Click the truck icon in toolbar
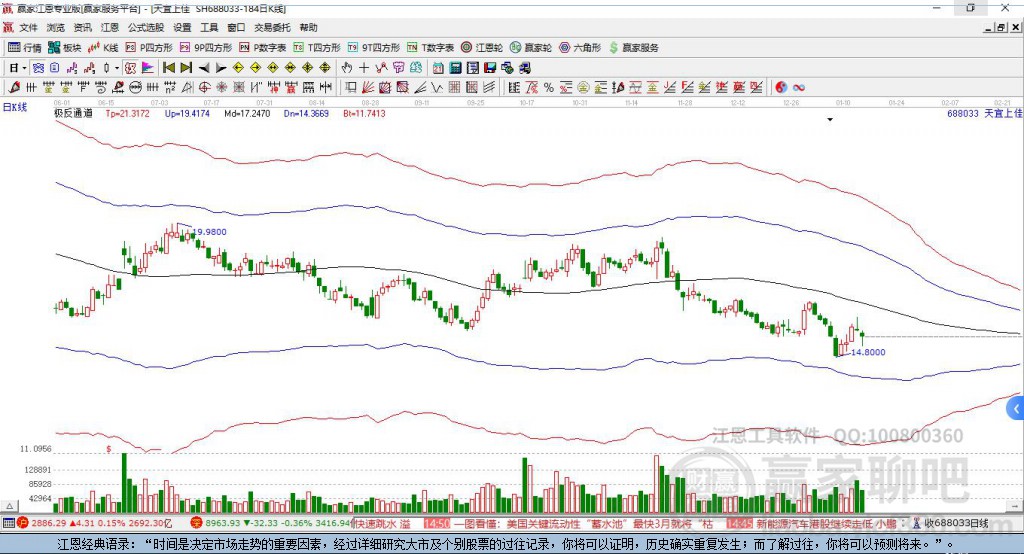Screen dimensions: 1024x554 (526, 68)
